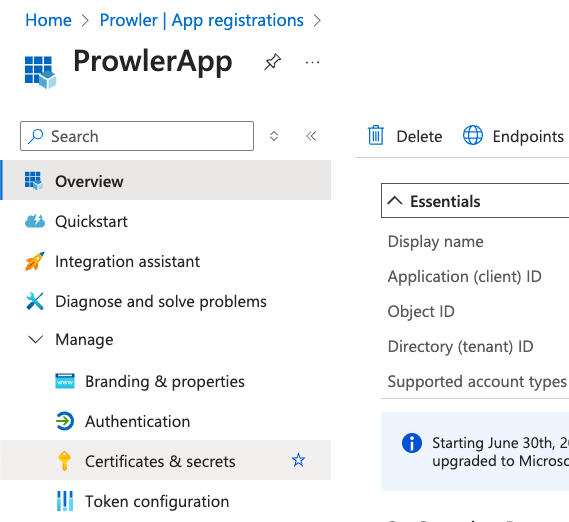The image size is (569, 522).
Task: Click the Supported account types label
Action: coord(477,382)
